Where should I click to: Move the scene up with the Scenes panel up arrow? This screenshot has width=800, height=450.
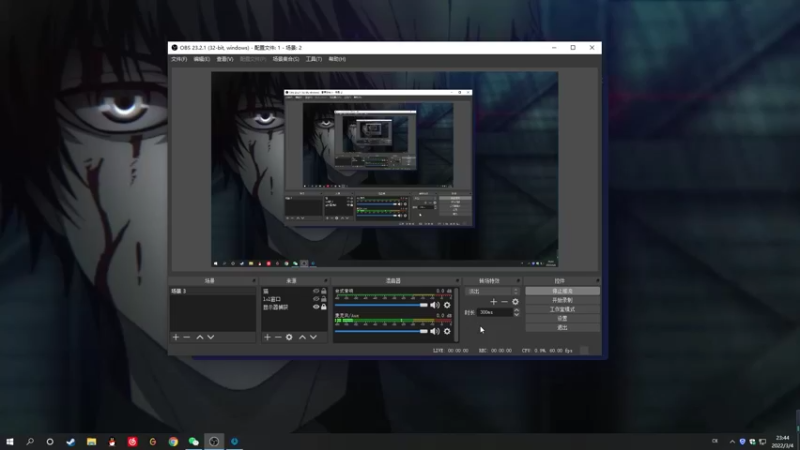pyautogui.click(x=200, y=337)
